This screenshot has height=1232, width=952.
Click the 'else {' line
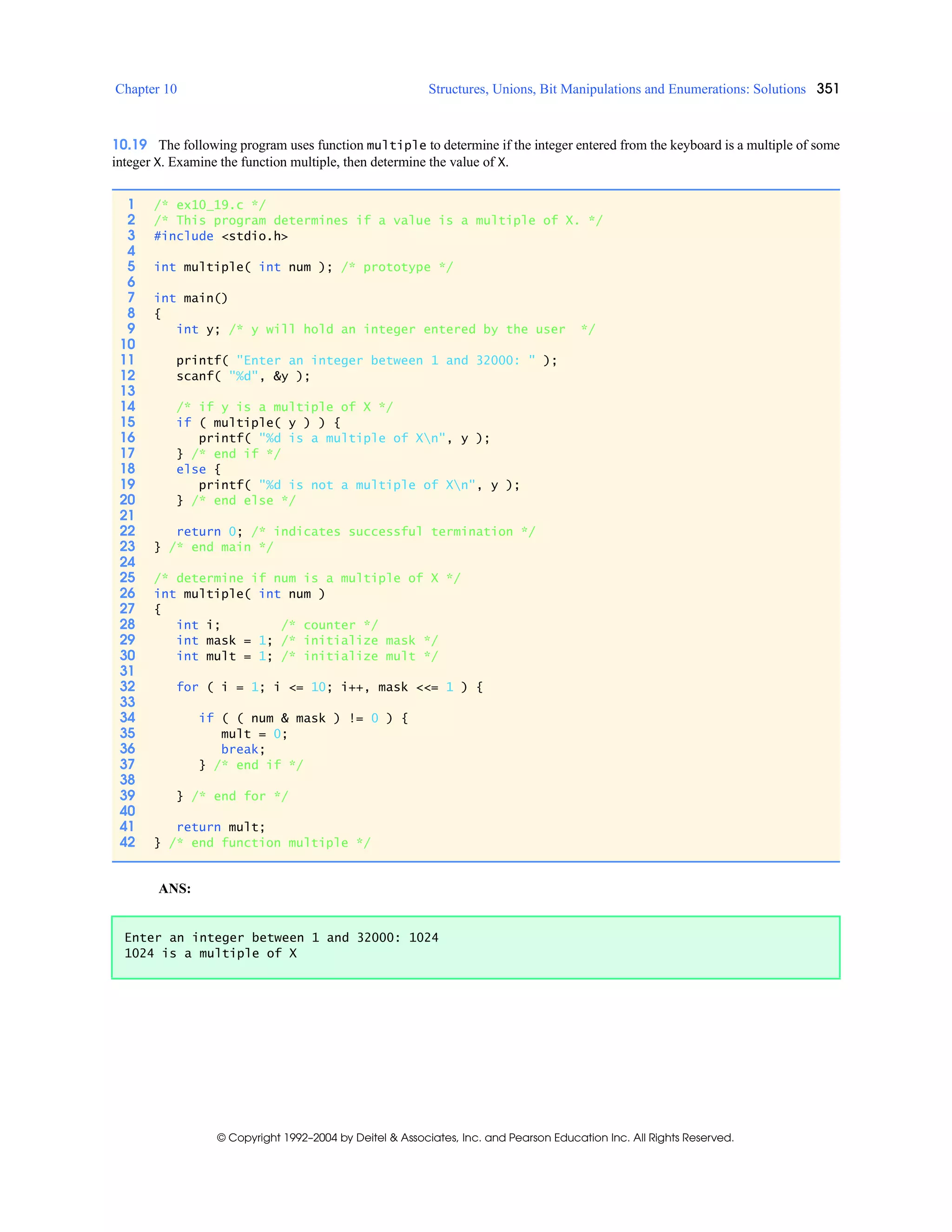(198, 470)
